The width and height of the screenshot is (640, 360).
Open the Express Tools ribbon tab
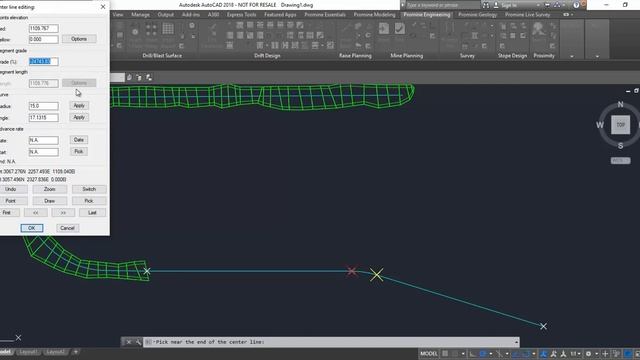point(241,15)
